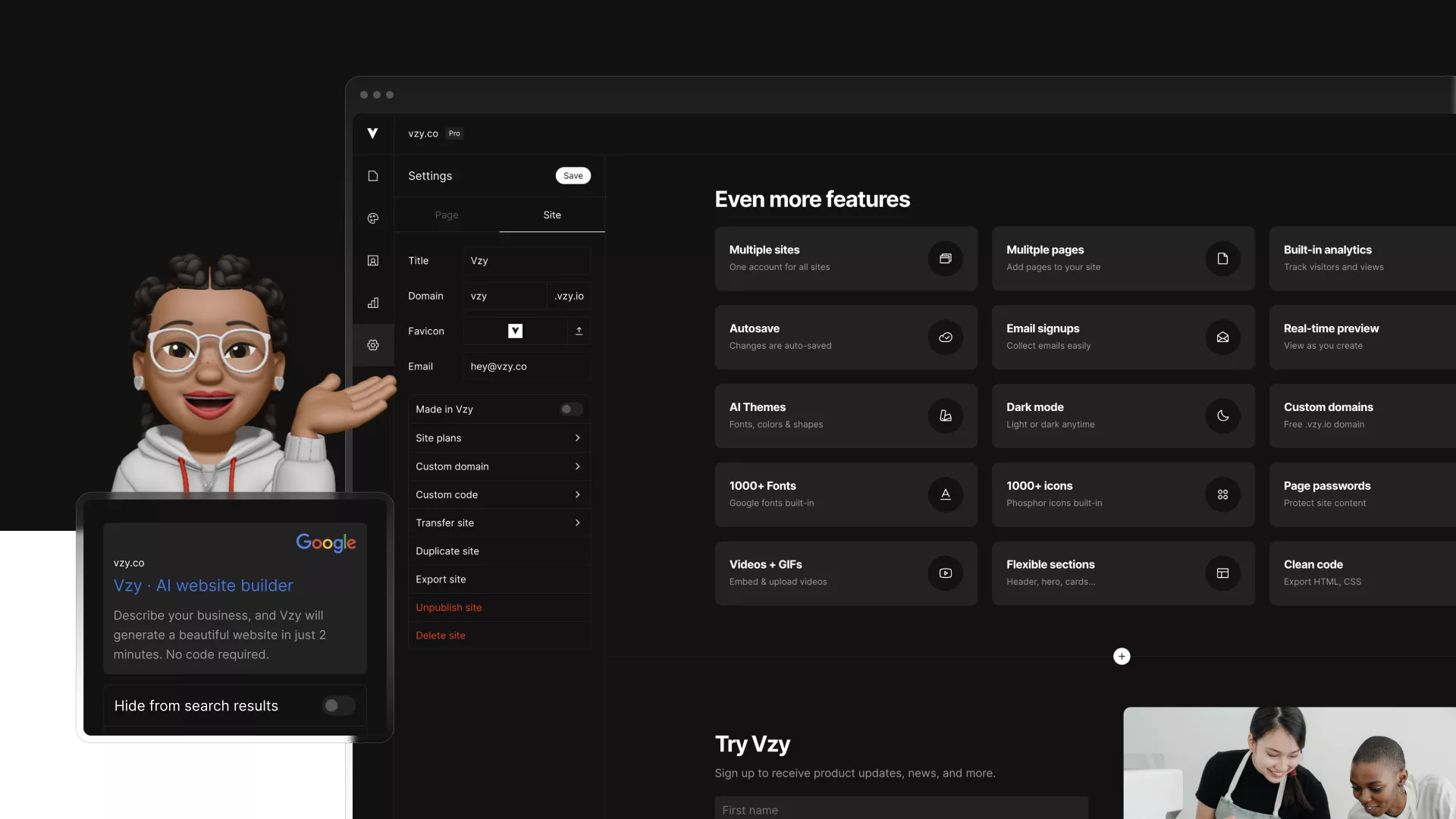Click the plus add-section button
The height and width of the screenshot is (819, 1456).
[1122, 657]
